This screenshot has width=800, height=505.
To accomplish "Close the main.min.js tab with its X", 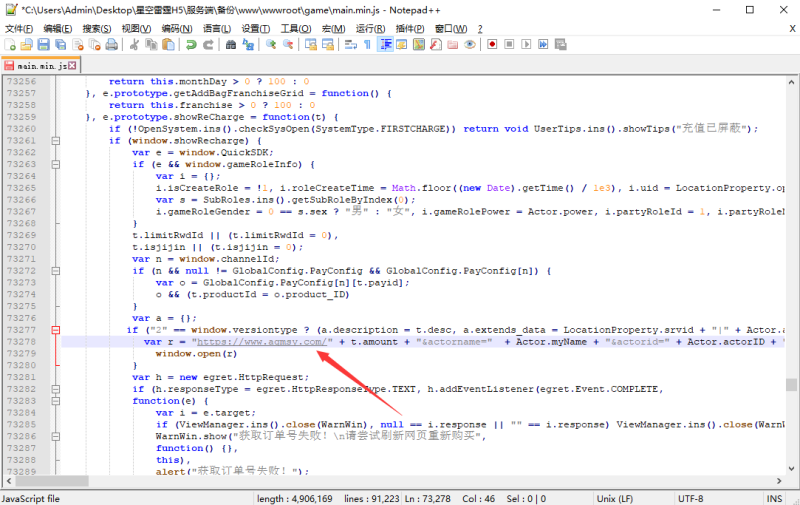I will point(74,66).
